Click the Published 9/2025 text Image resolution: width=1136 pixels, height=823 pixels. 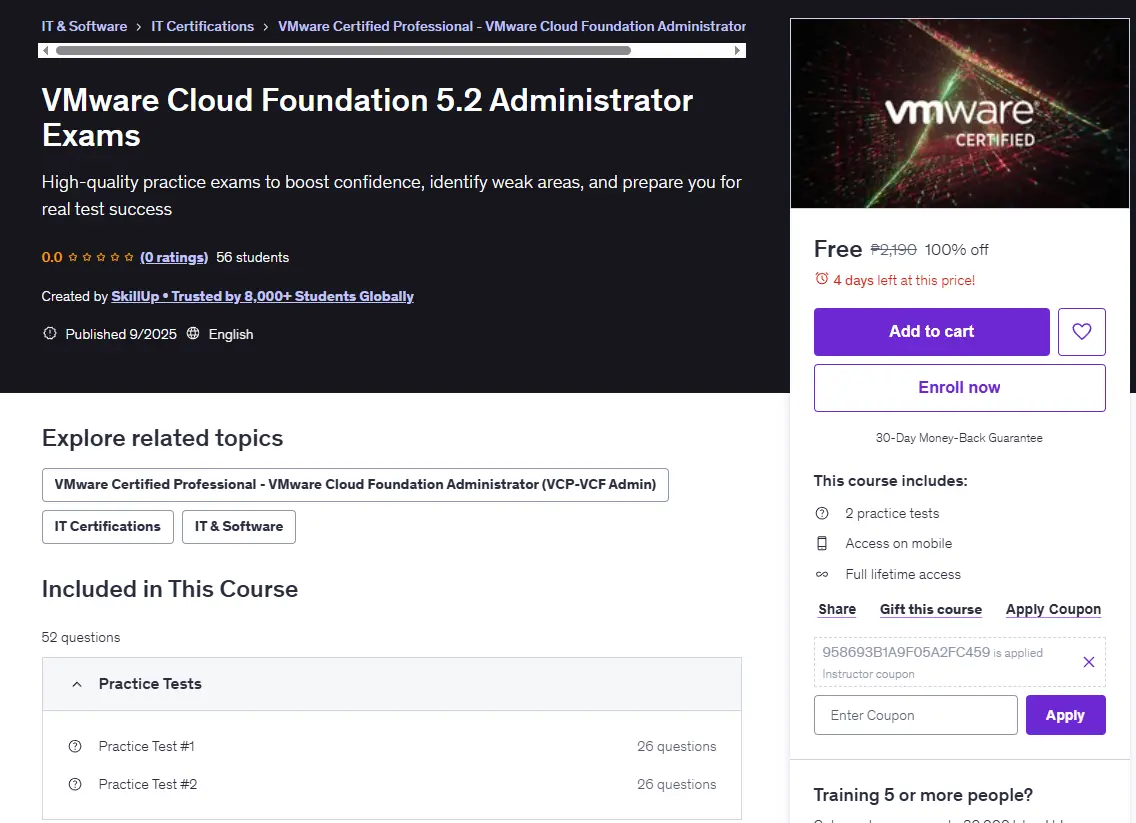click(x=121, y=334)
